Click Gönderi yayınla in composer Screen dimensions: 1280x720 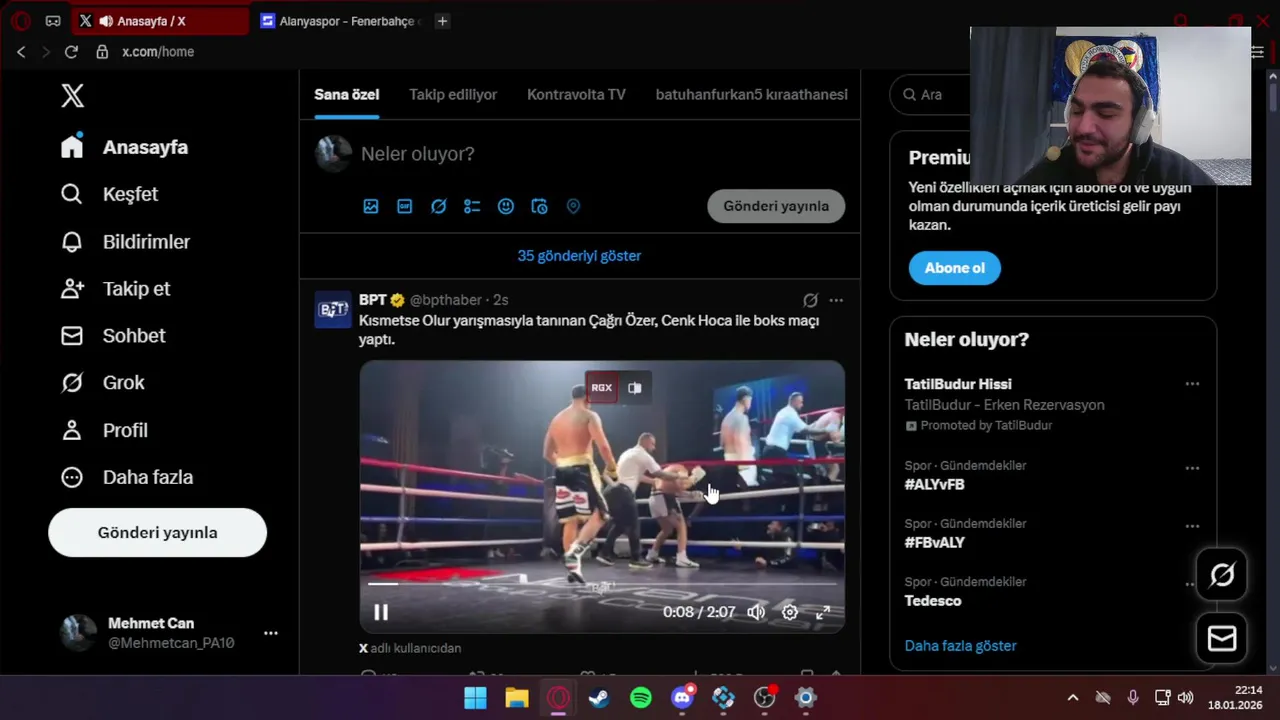tap(776, 206)
